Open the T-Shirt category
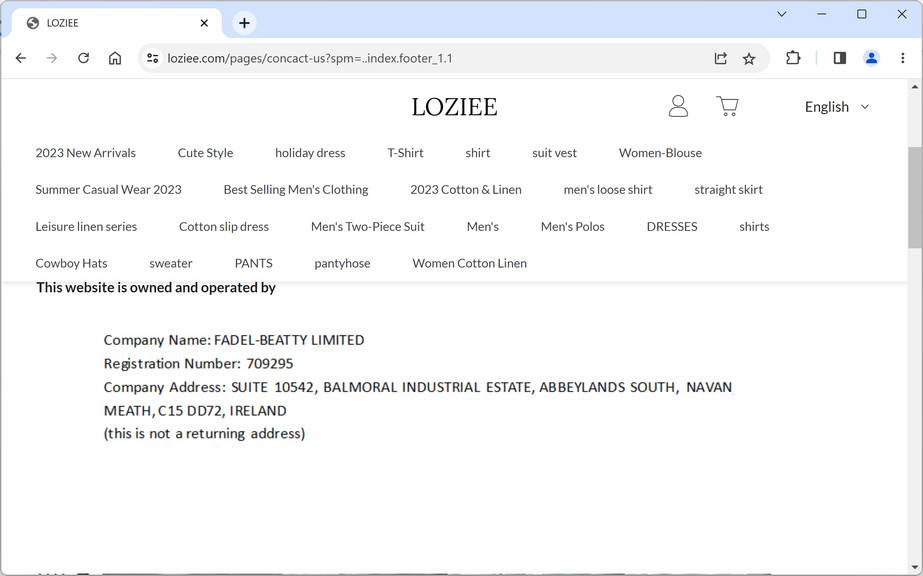Viewport: 923px width, 576px height. (x=406, y=153)
